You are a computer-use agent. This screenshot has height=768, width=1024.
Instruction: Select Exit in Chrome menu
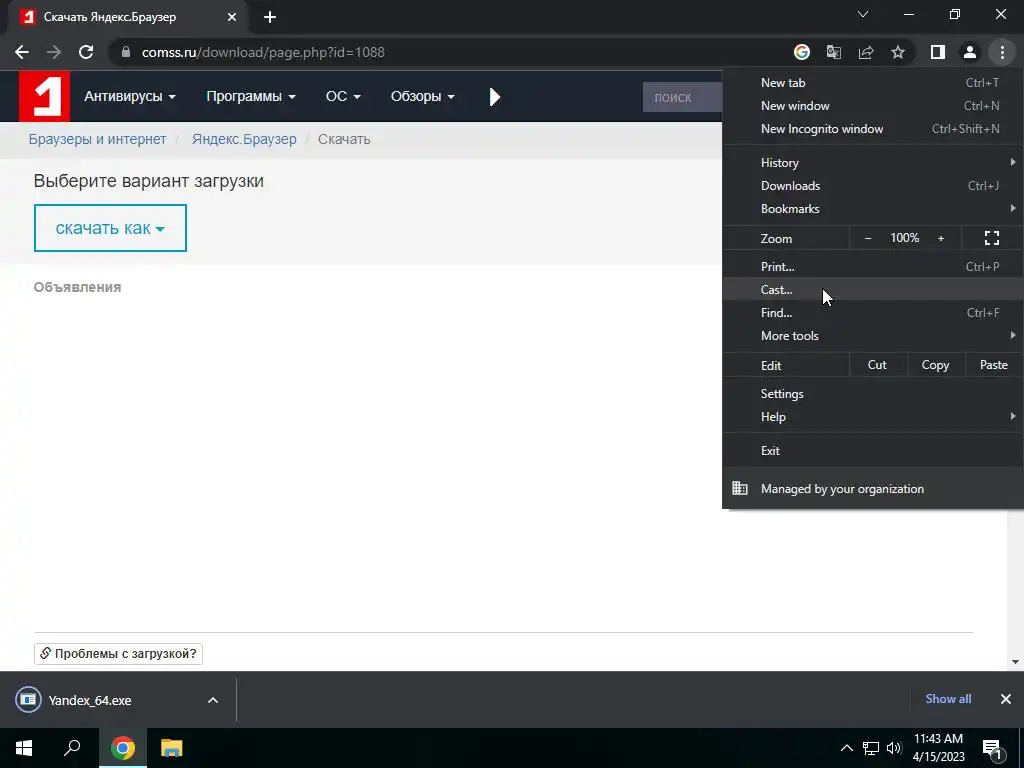pos(872,451)
